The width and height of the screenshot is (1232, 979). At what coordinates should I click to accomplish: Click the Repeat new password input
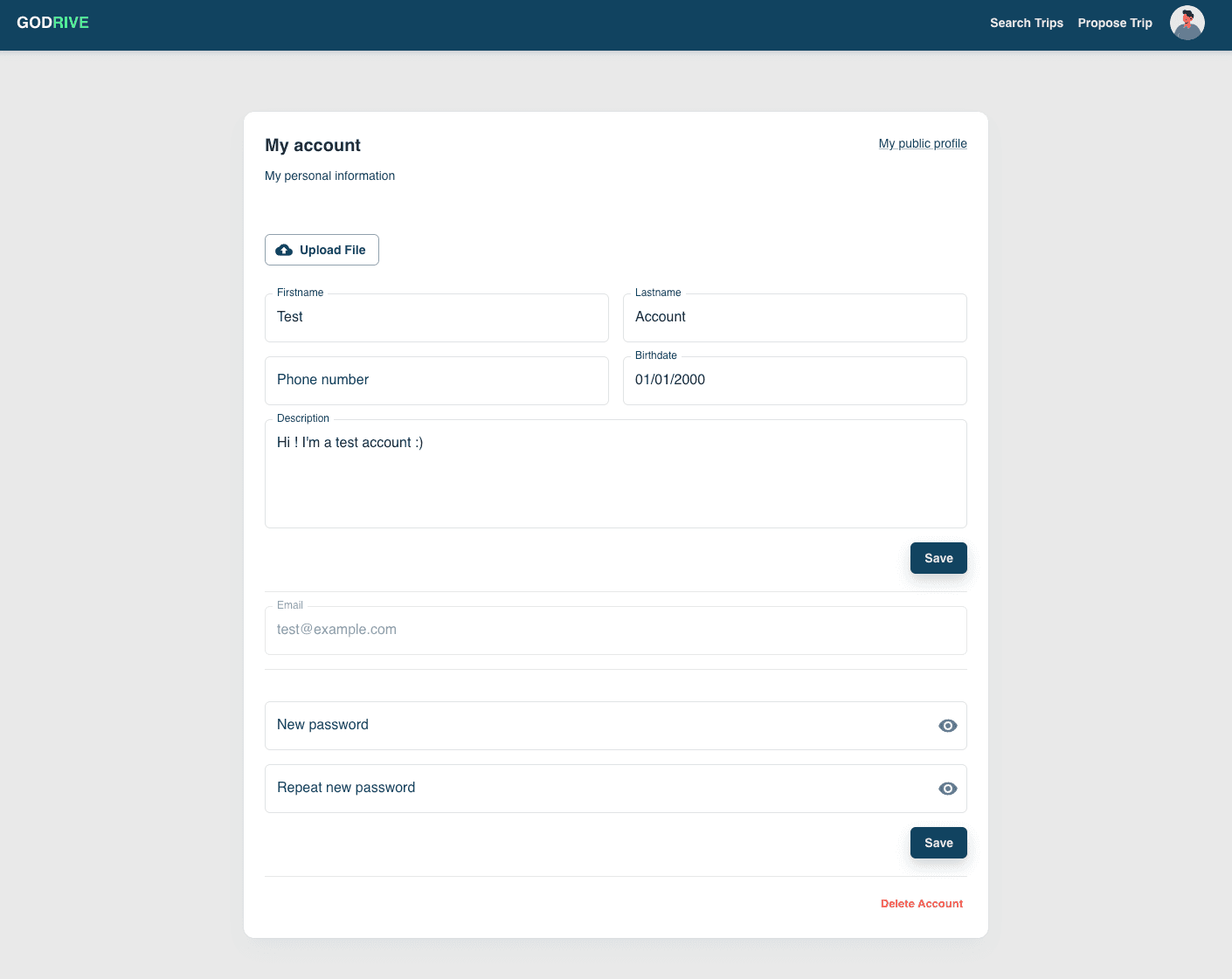594,789
